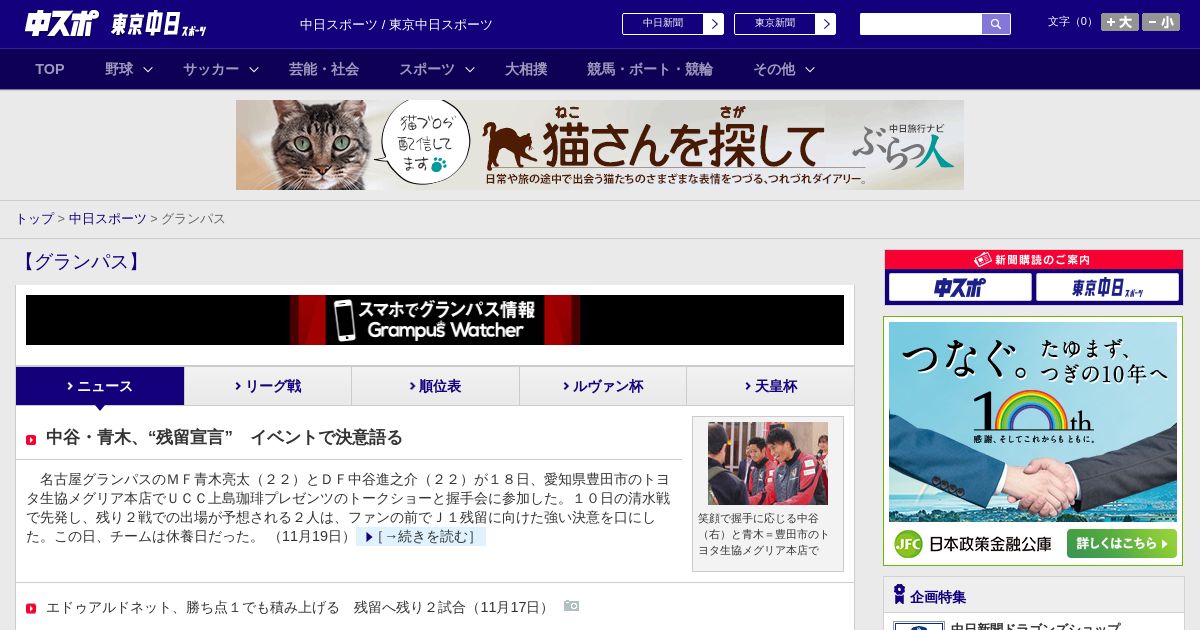Click the JFC logo in ad
Image resolution: width=1200 pixels, height=630 pixels.
point(908,544)
